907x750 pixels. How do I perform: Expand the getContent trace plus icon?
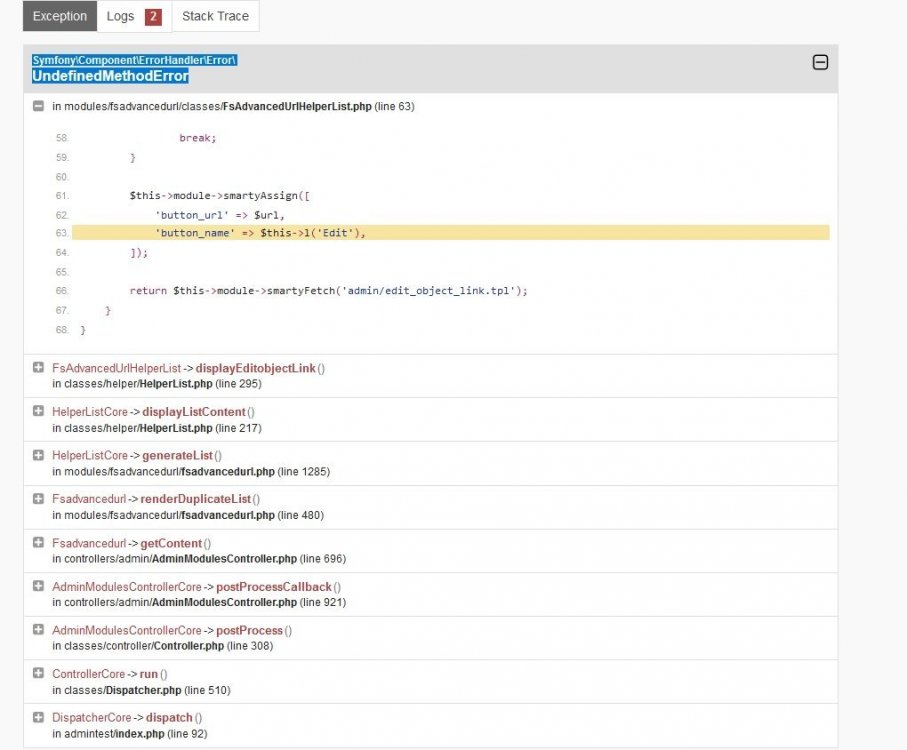tap(38, 542)
